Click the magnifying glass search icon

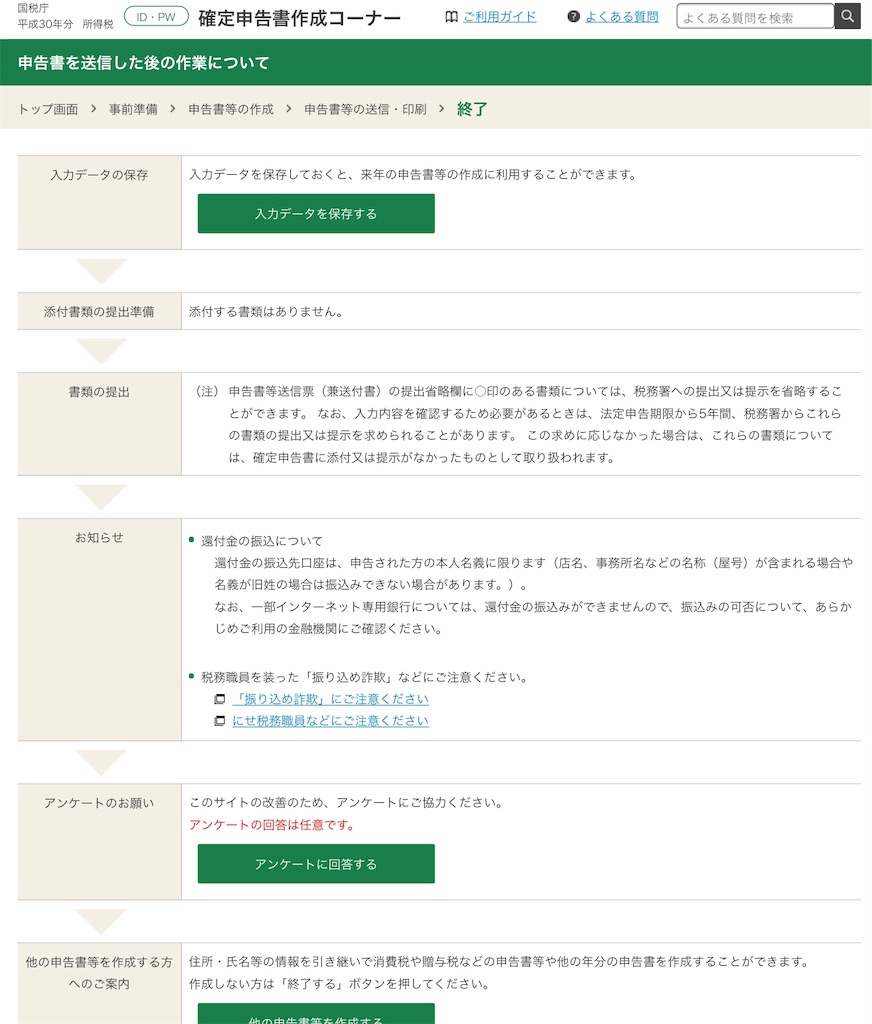pos(846,16)
